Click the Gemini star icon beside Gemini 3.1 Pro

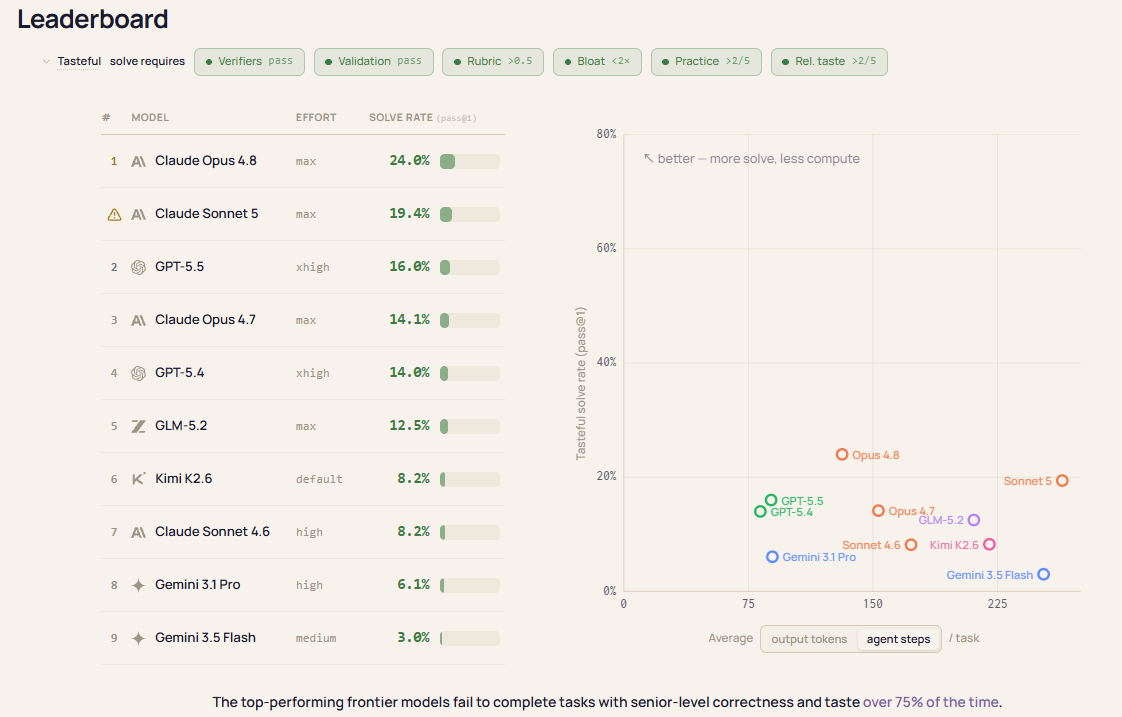pyautogui.click(x=139, y=585)
